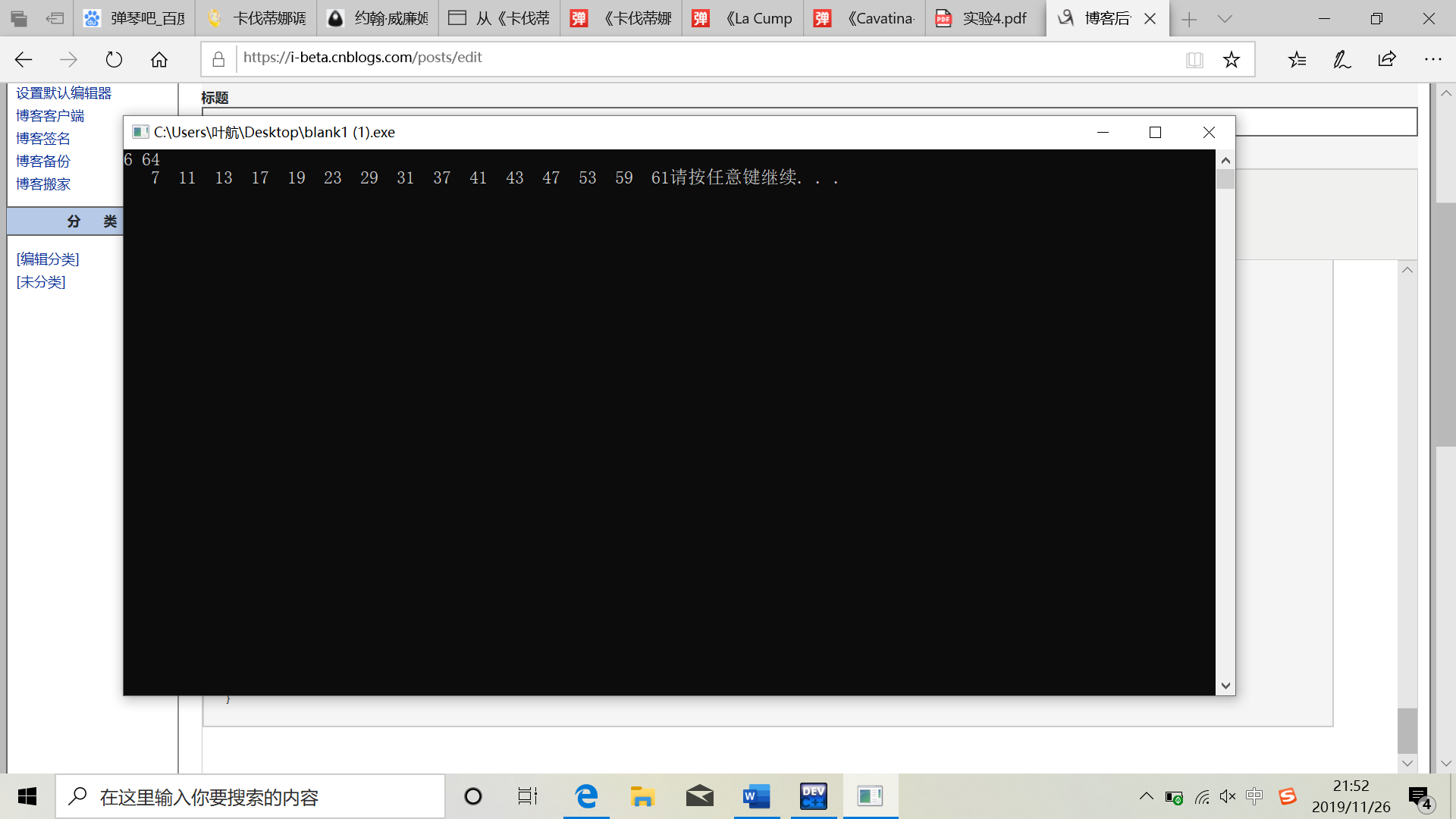Viewport: 1456px width, 819px height.
Task: Click the Share page icon
Action: (1387, 59)
